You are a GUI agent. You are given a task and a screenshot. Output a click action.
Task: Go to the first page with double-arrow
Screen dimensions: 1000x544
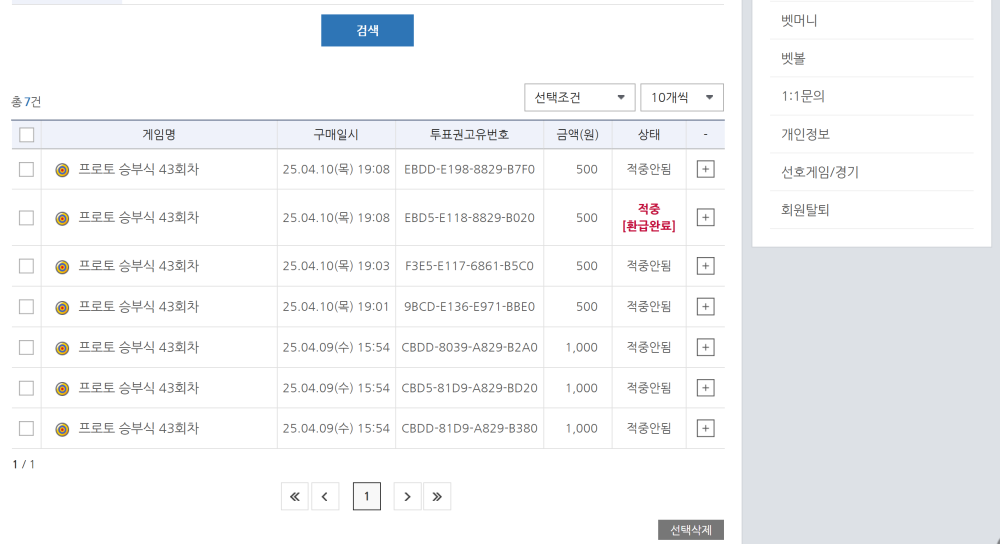pyautogui.click(x=295, y=496)
